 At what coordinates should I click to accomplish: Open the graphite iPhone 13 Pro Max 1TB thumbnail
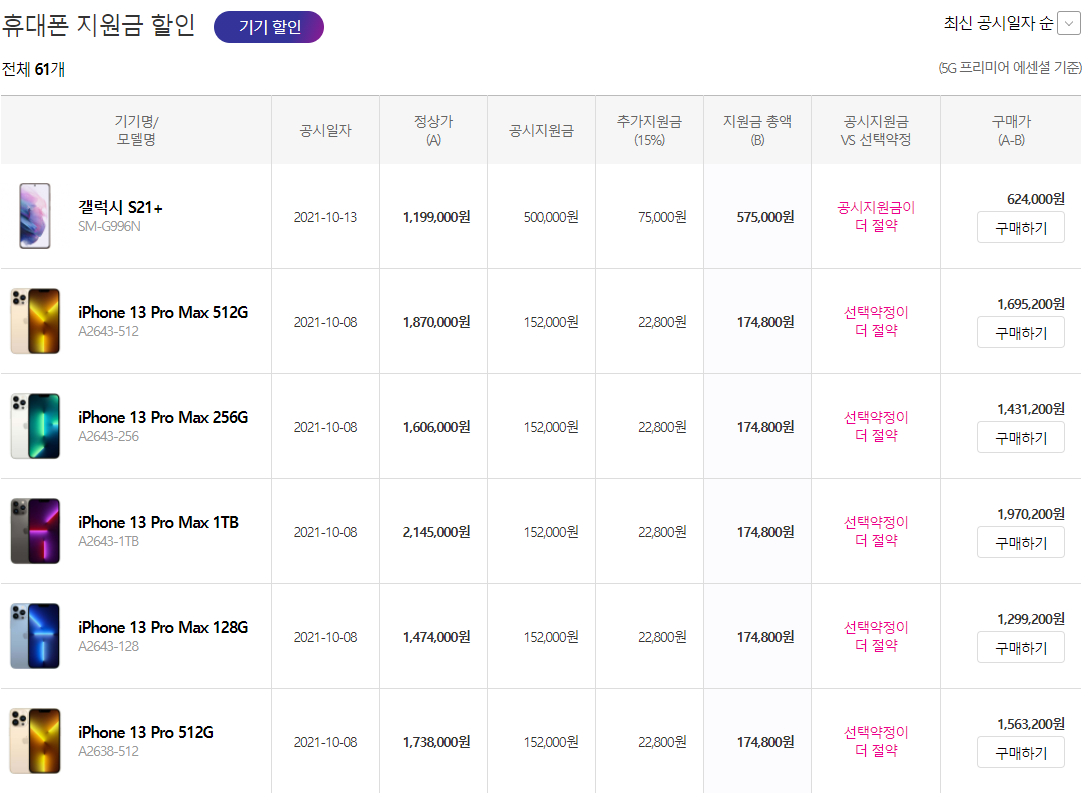35,531
